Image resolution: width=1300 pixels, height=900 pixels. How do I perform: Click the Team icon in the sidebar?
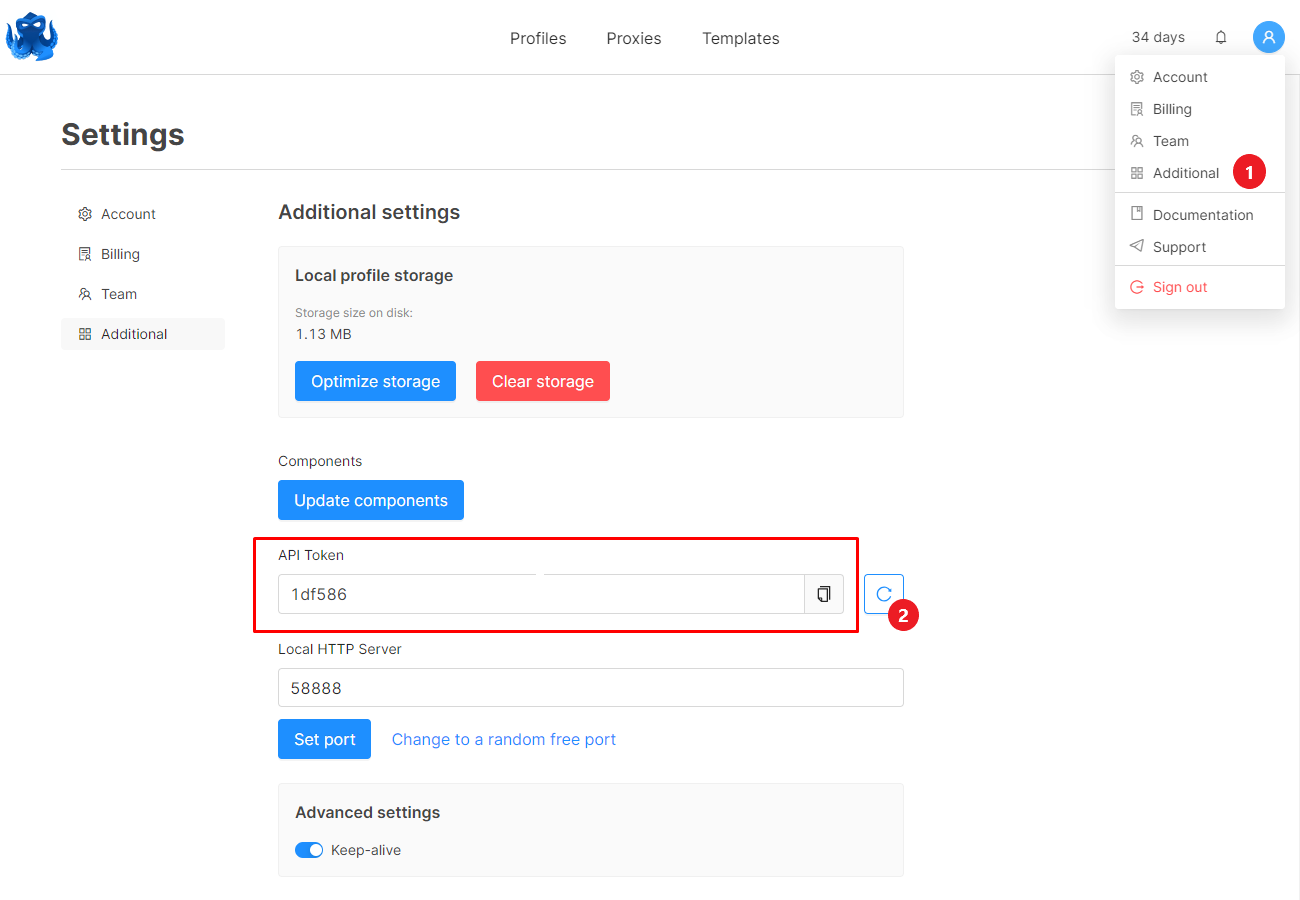pos(84,293)
